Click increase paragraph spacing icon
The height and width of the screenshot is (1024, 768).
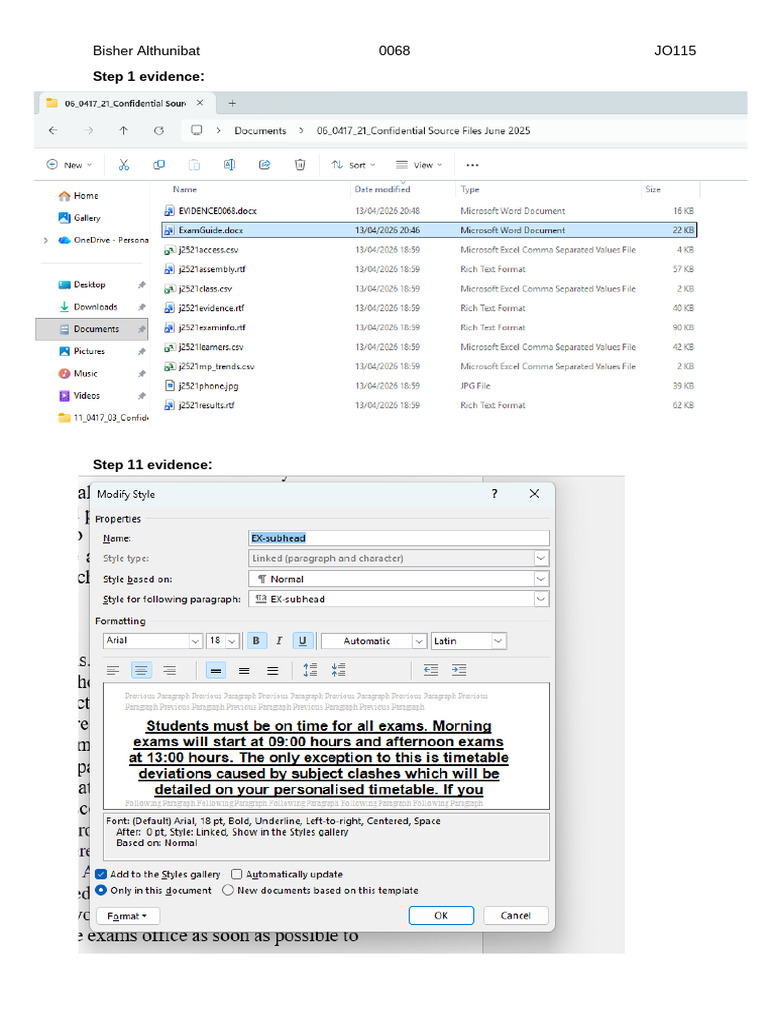coord(310,669)
